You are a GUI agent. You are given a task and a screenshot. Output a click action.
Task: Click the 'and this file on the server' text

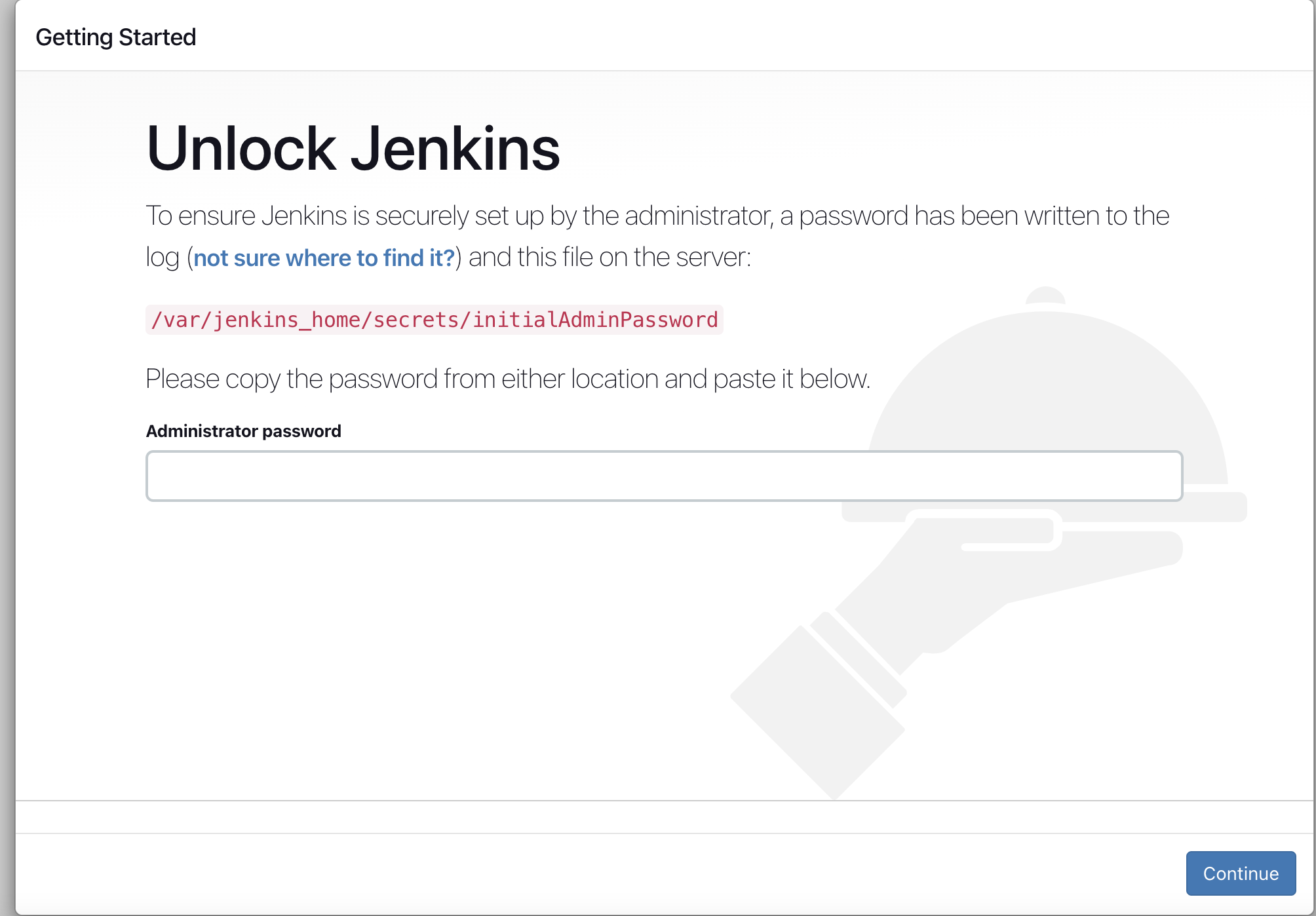(x=610, y=258)
